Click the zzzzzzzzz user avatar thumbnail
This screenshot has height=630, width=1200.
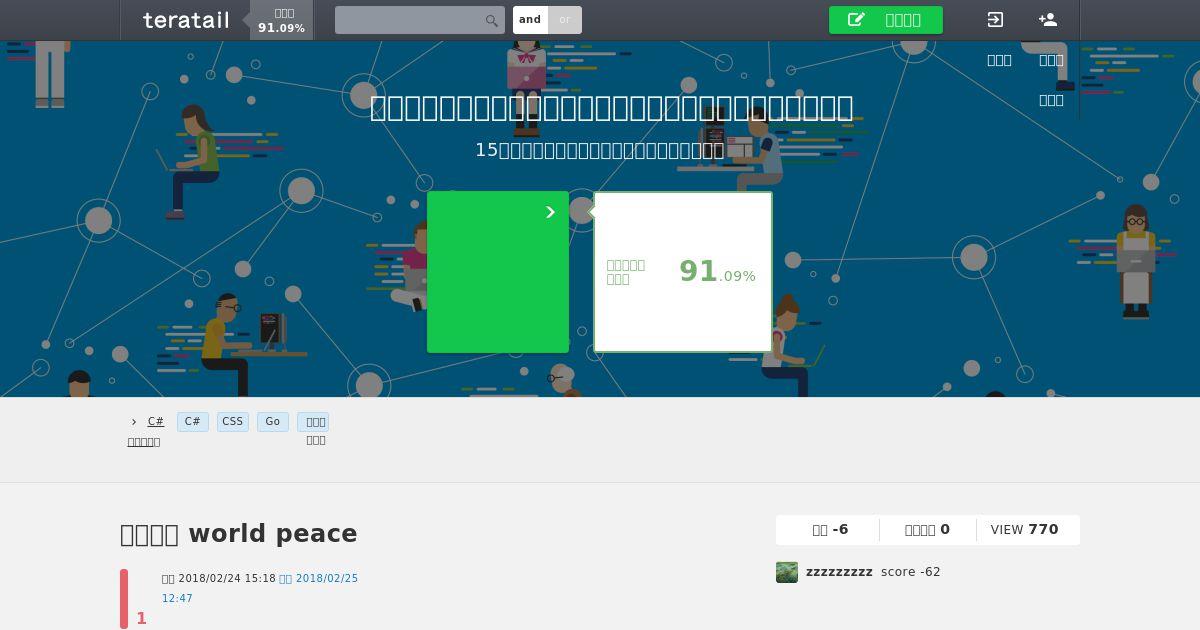pos(787,572)
